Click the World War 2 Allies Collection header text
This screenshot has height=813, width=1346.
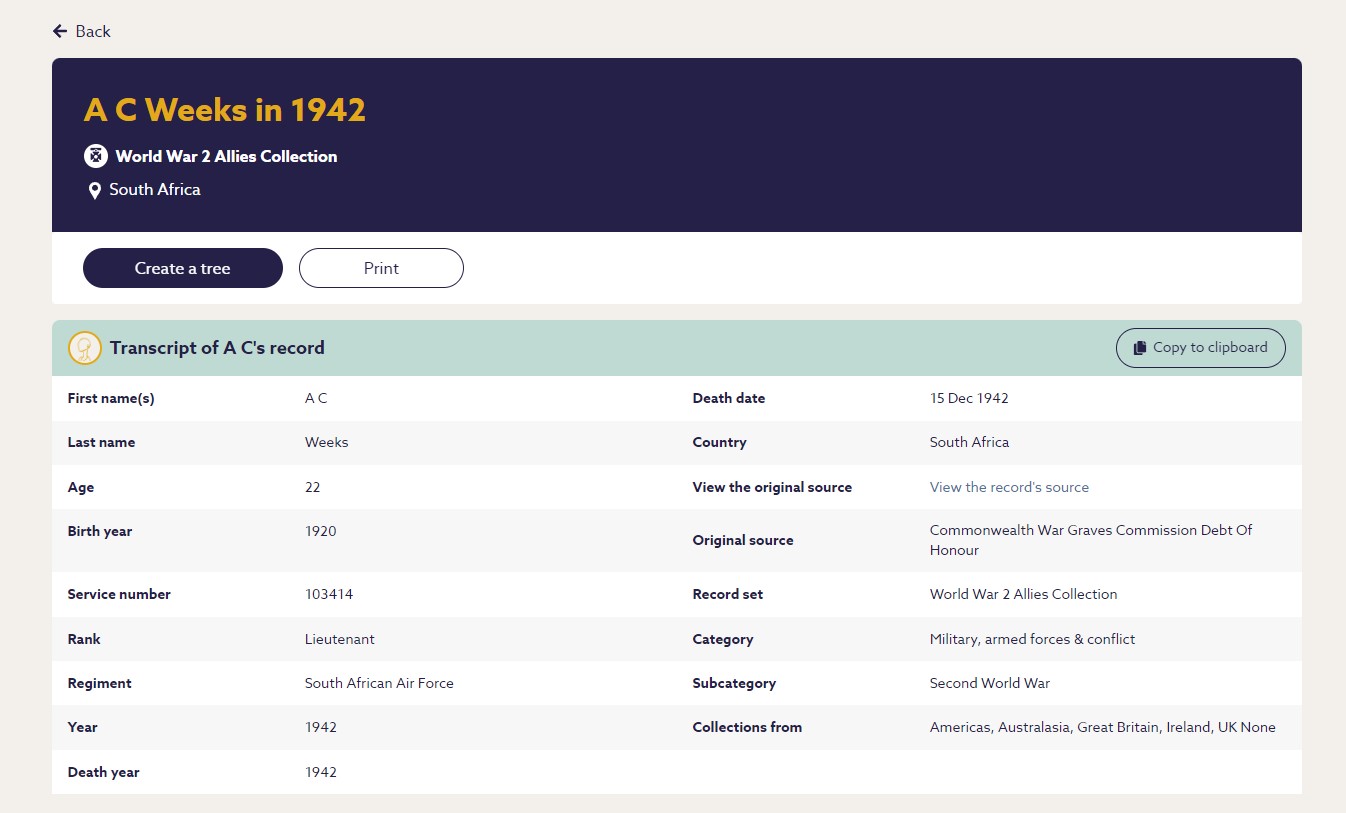click(x=226, y=156)
